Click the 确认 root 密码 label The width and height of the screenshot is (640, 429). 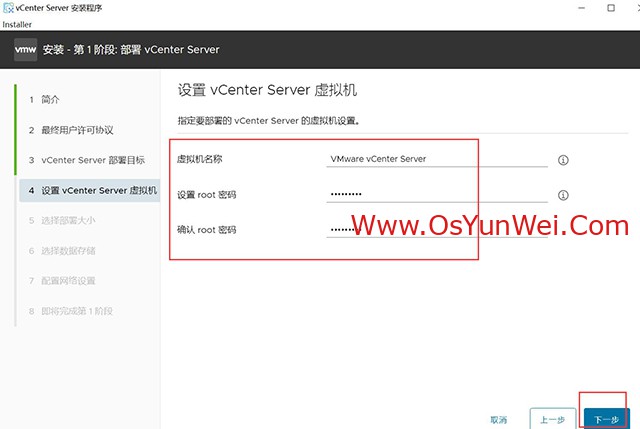coord(207,230)
